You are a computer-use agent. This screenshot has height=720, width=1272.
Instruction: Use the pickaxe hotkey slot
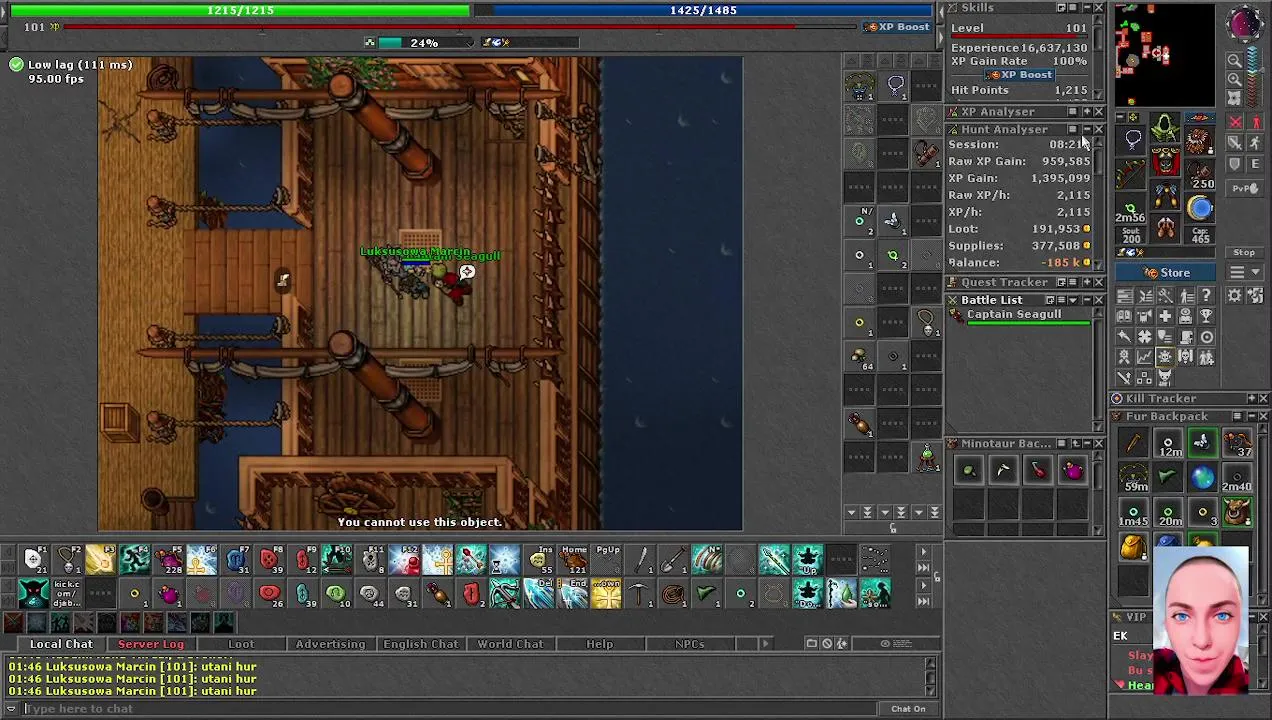tap(640, 595)
